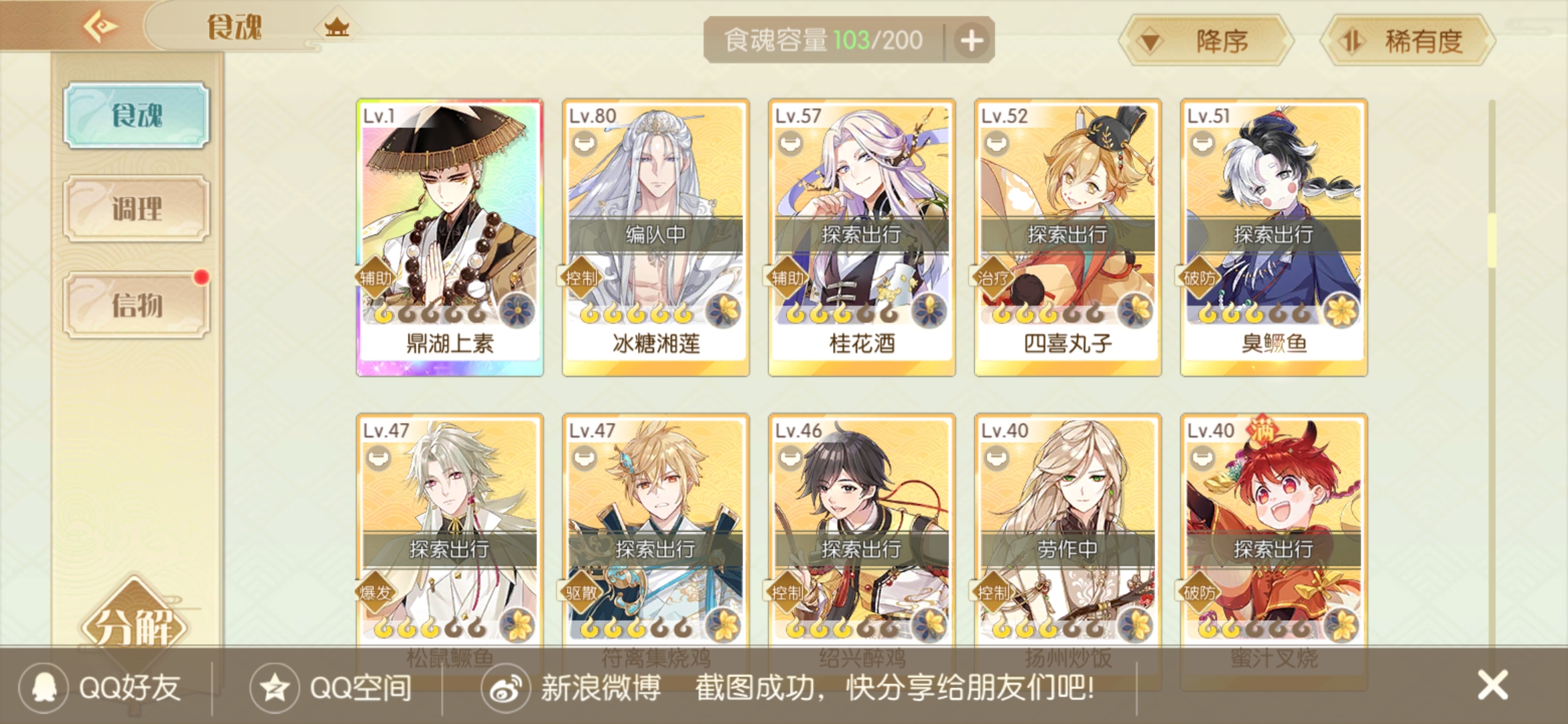
Task: Share screenshot to QQ好友
Action: [x=101, y=688]
